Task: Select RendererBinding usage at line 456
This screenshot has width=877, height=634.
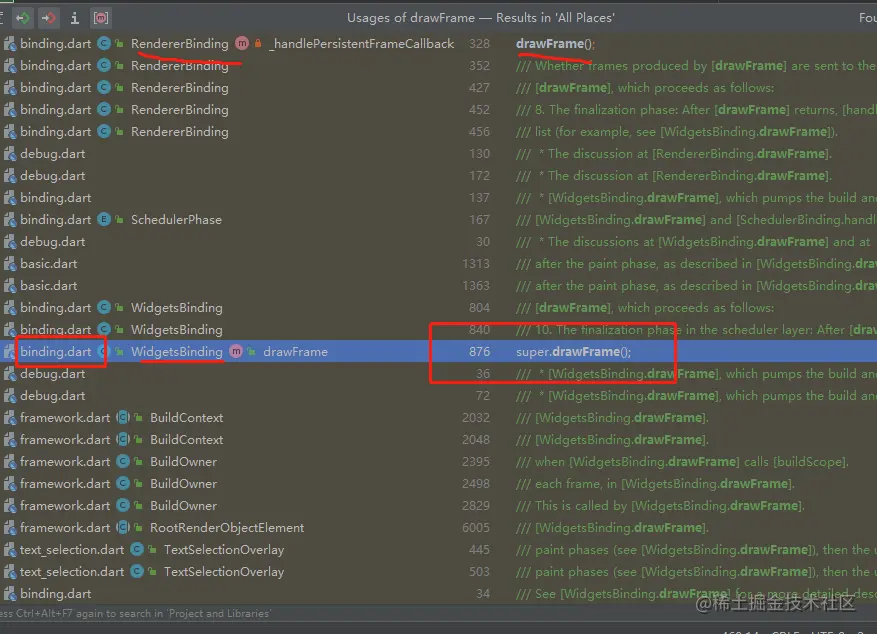Action: (438, 132)
